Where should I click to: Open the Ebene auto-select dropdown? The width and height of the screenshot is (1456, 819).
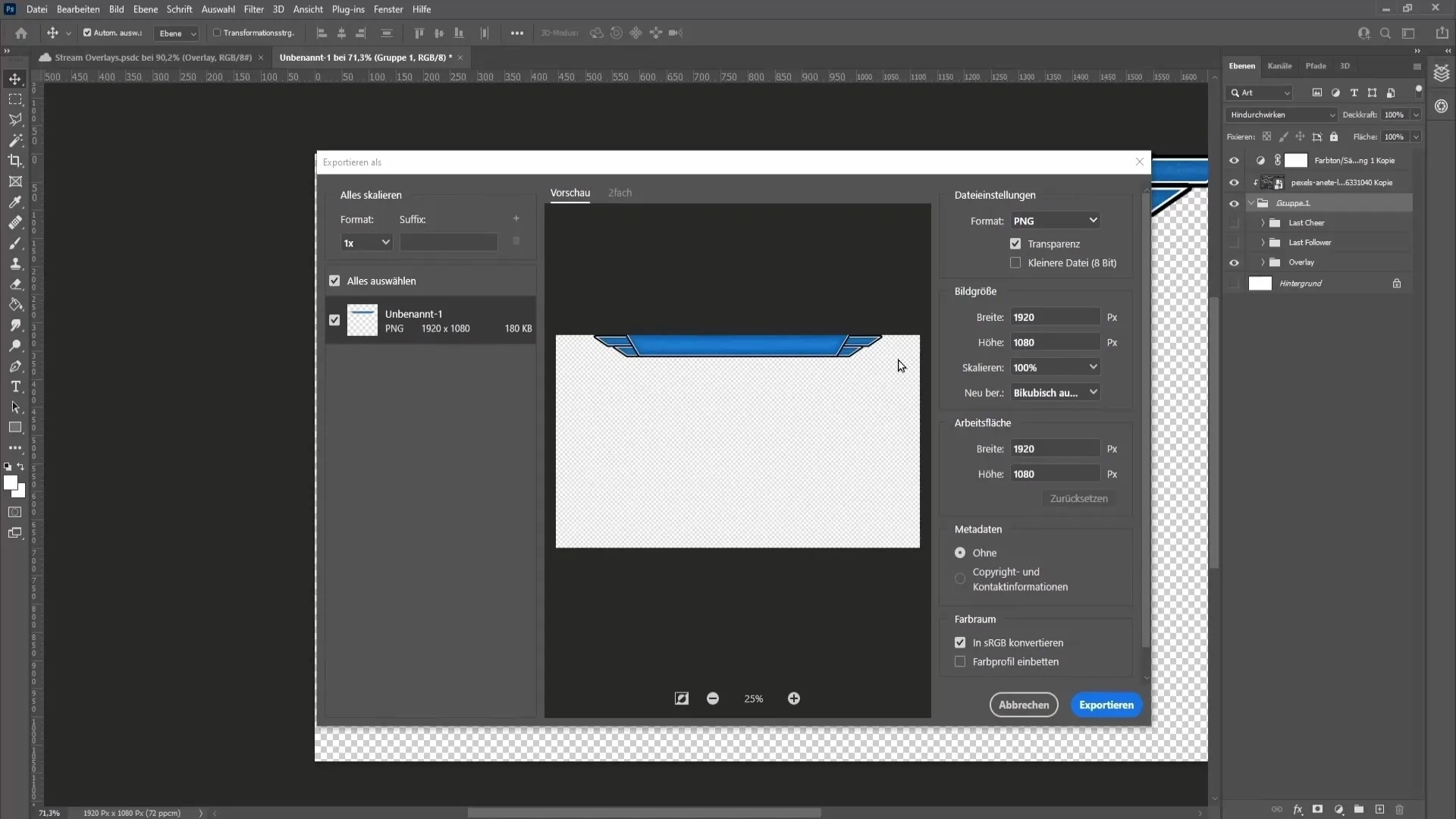coord(177,33)
